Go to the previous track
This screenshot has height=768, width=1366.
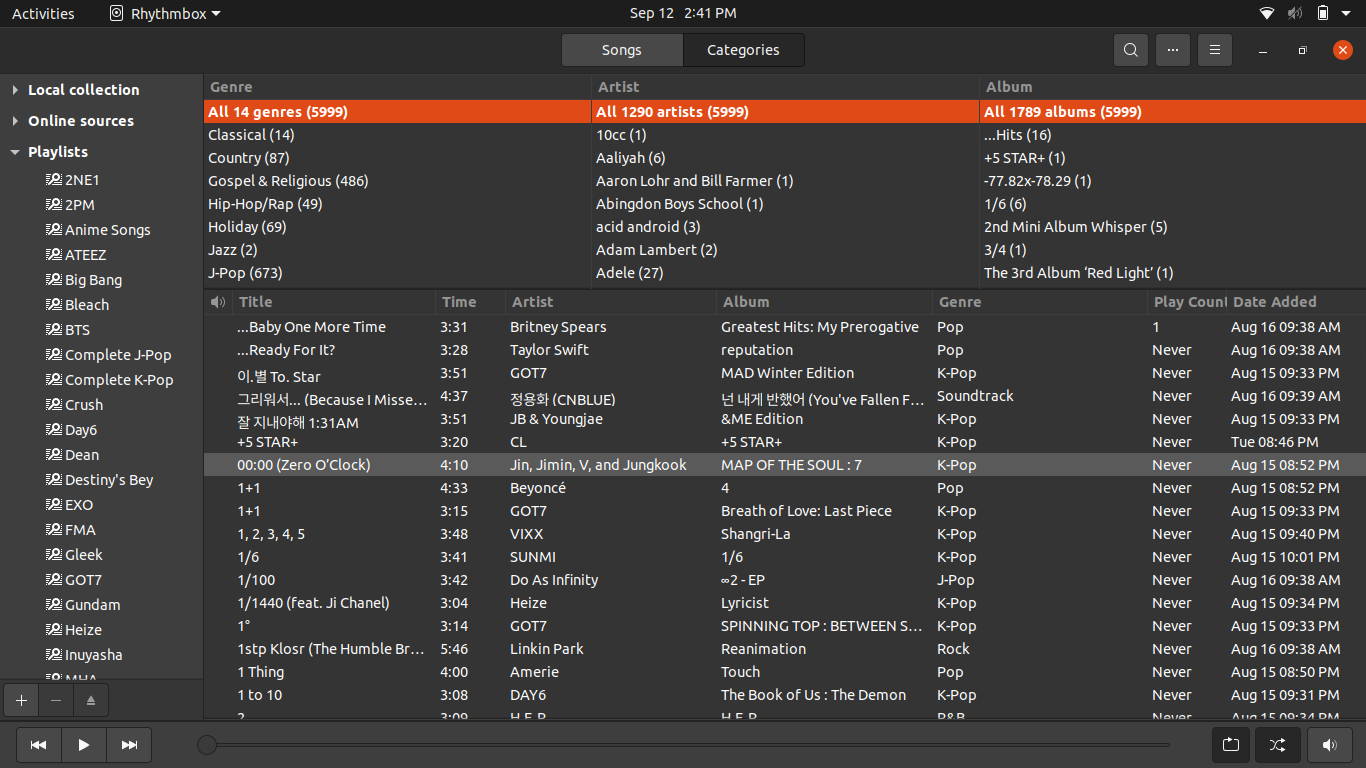coord(38,745)
